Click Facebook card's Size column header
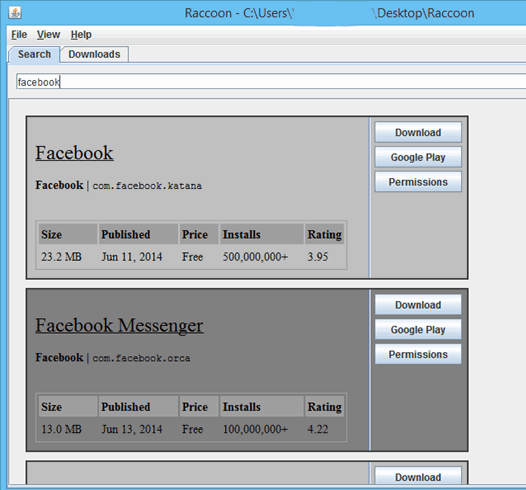This screenshot has width=526, height=490. click(x=68, y=234)
